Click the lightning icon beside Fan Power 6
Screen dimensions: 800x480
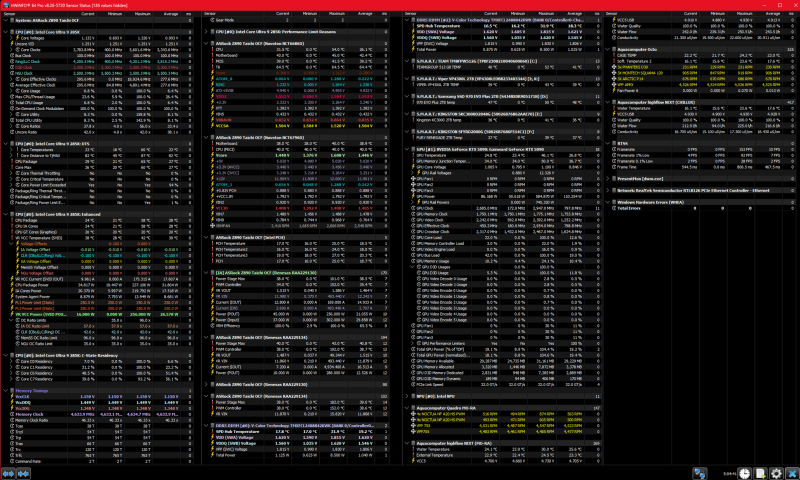pos(614,90)
